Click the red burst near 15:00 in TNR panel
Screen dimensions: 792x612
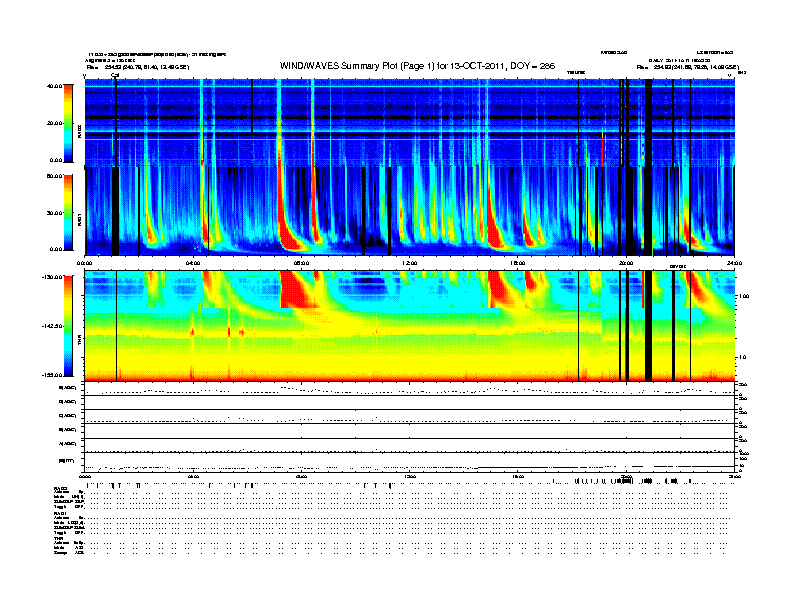(498, 290)
